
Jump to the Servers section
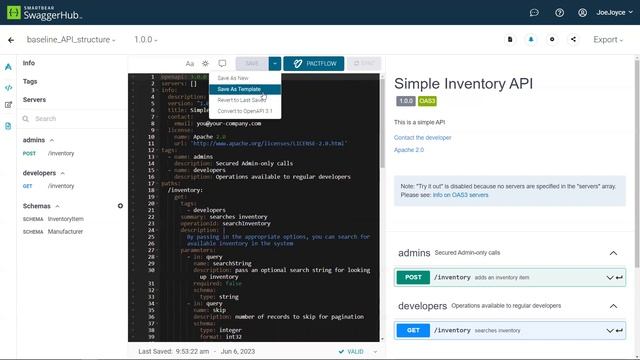(x=34, y=100)
